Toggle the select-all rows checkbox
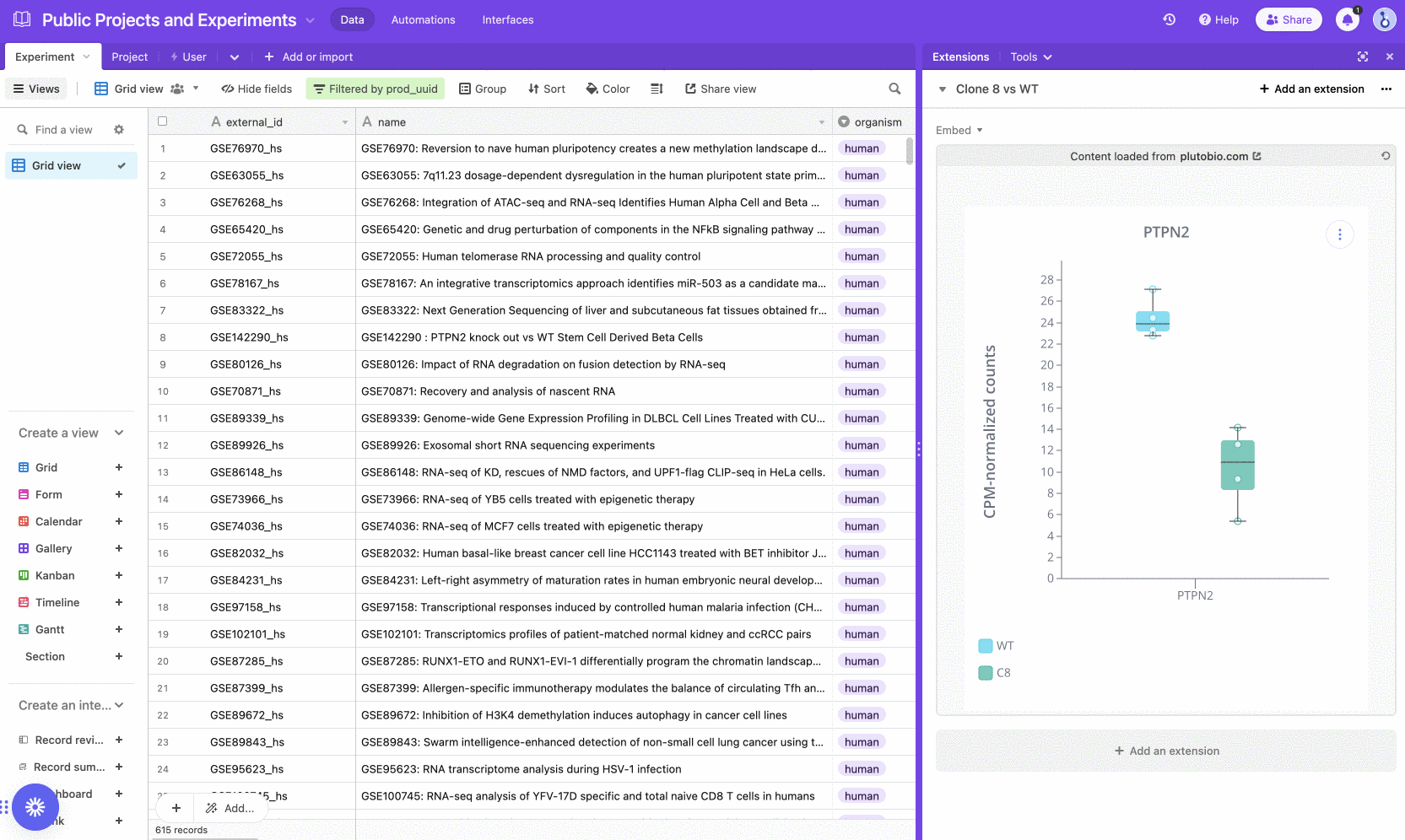 (x=163, y=121)
